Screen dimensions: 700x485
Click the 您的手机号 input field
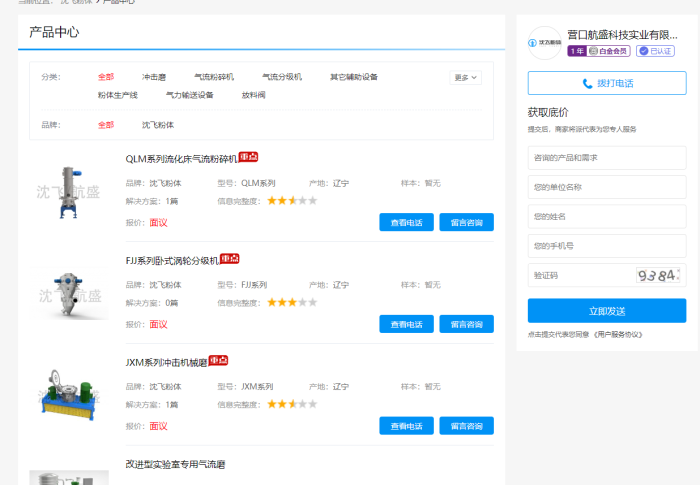tap(606, 246)
